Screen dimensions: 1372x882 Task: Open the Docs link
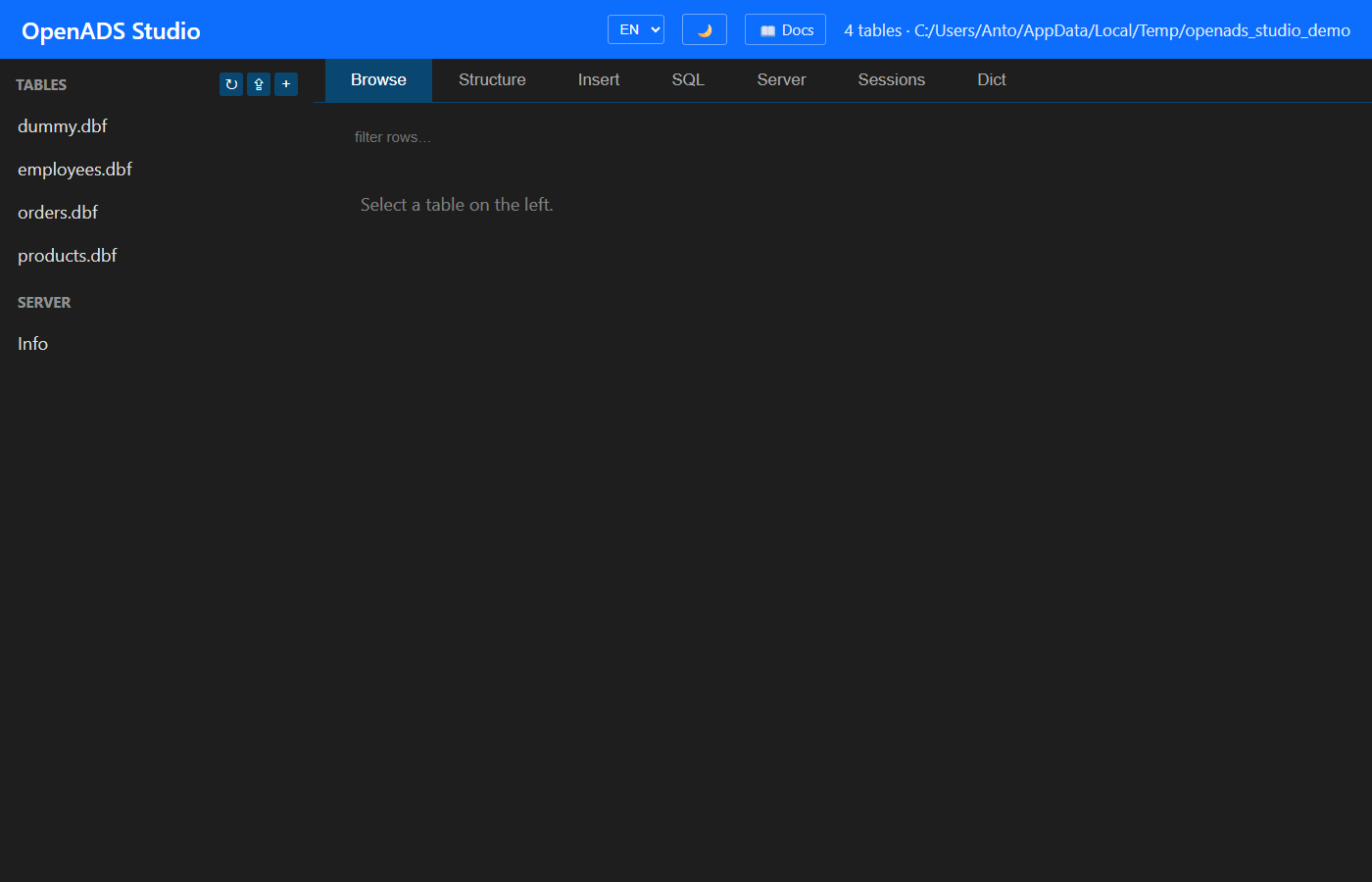coord(786,29)
